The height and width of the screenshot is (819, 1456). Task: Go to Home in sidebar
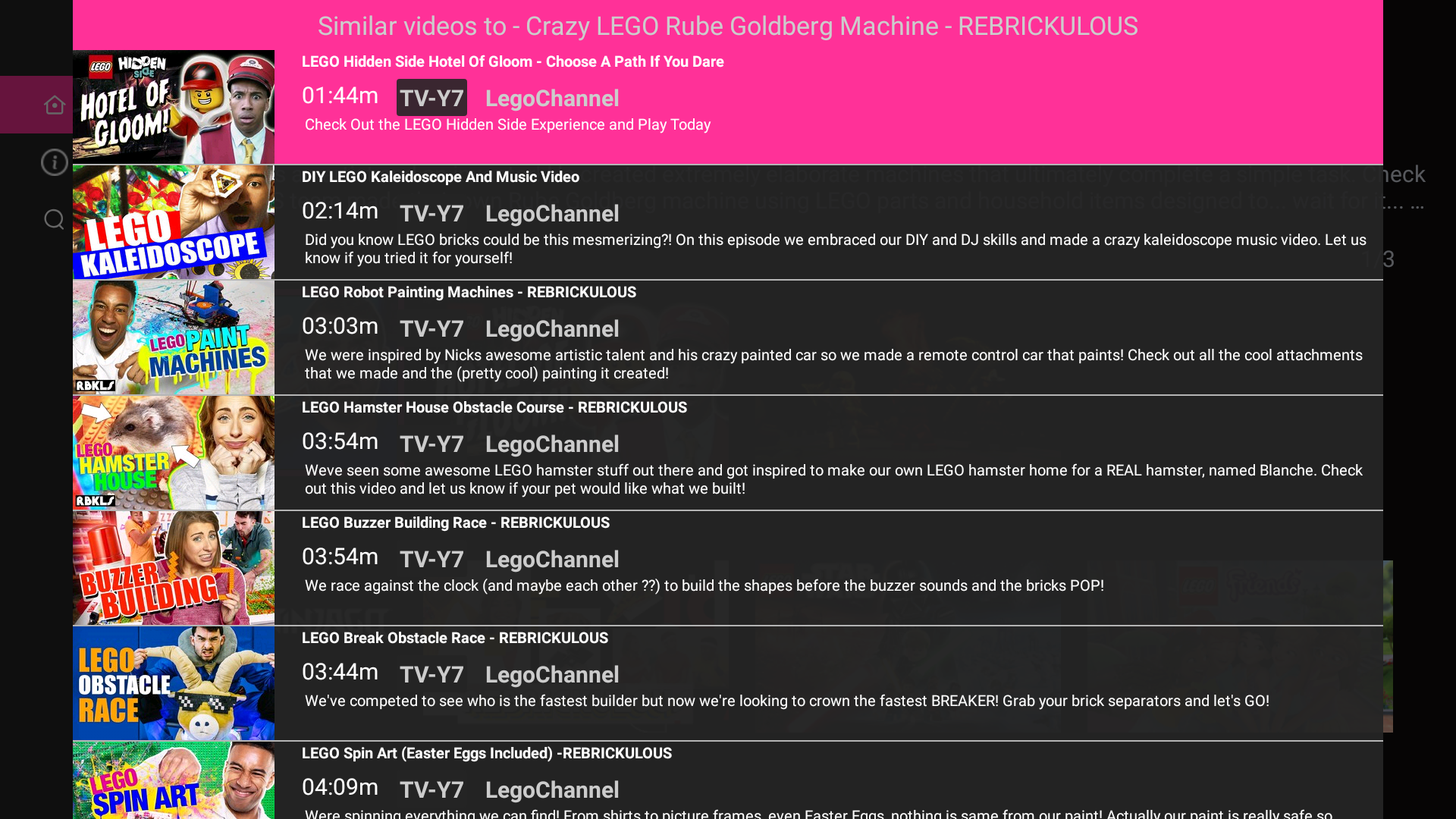pos(54,105)
